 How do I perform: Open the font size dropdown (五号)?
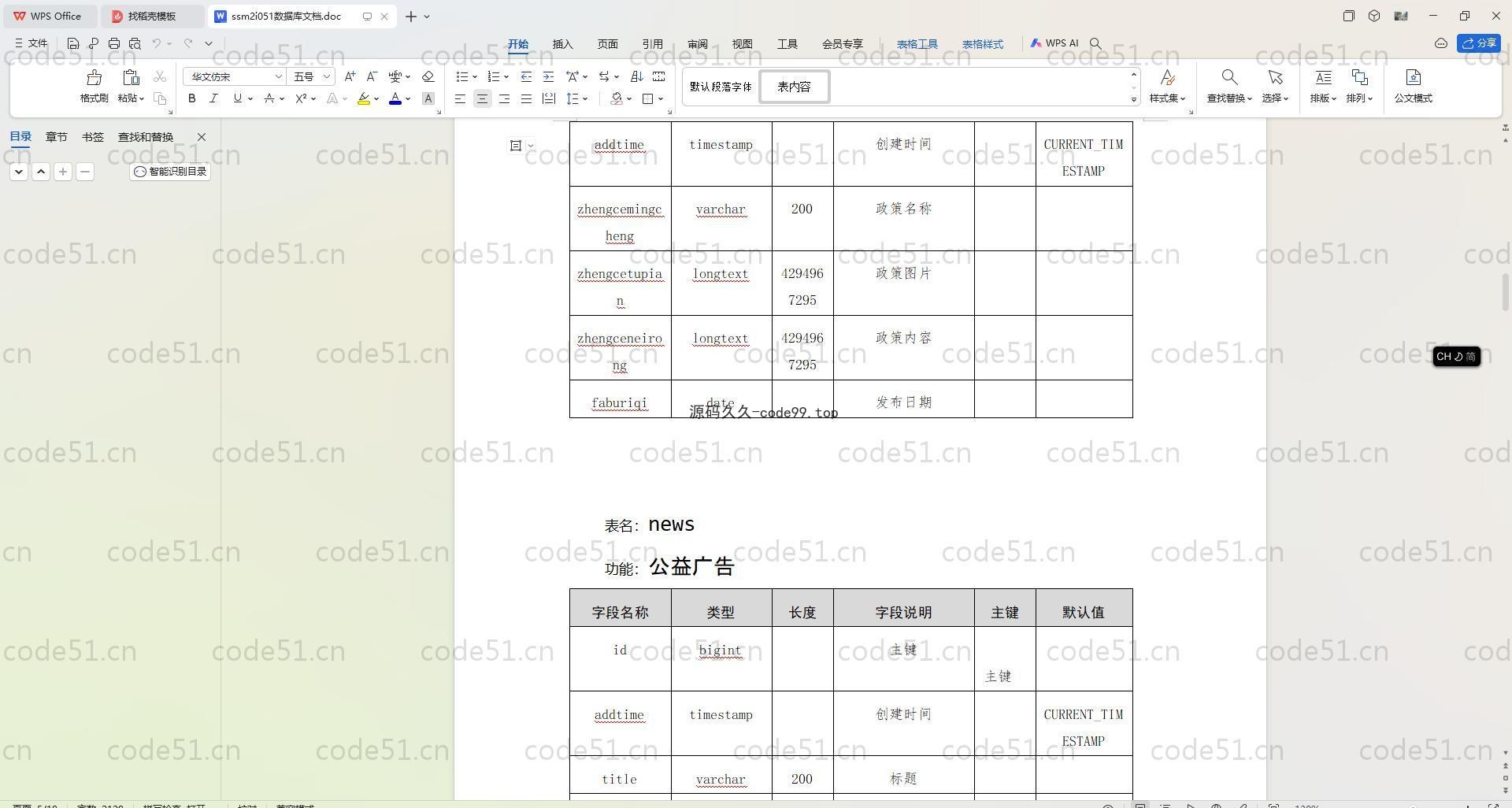point(326,76)
